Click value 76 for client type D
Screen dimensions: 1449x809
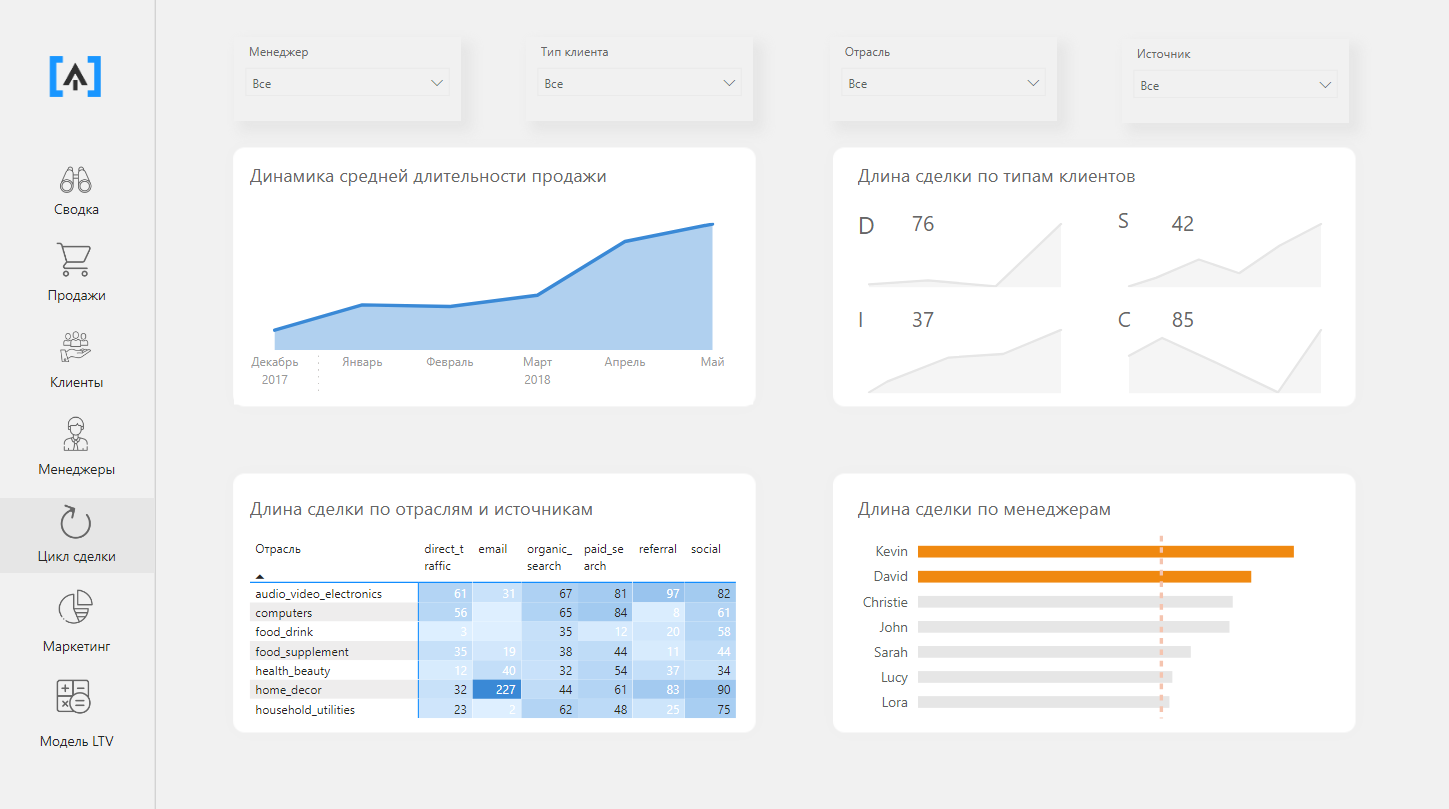[x=923, y=224]
